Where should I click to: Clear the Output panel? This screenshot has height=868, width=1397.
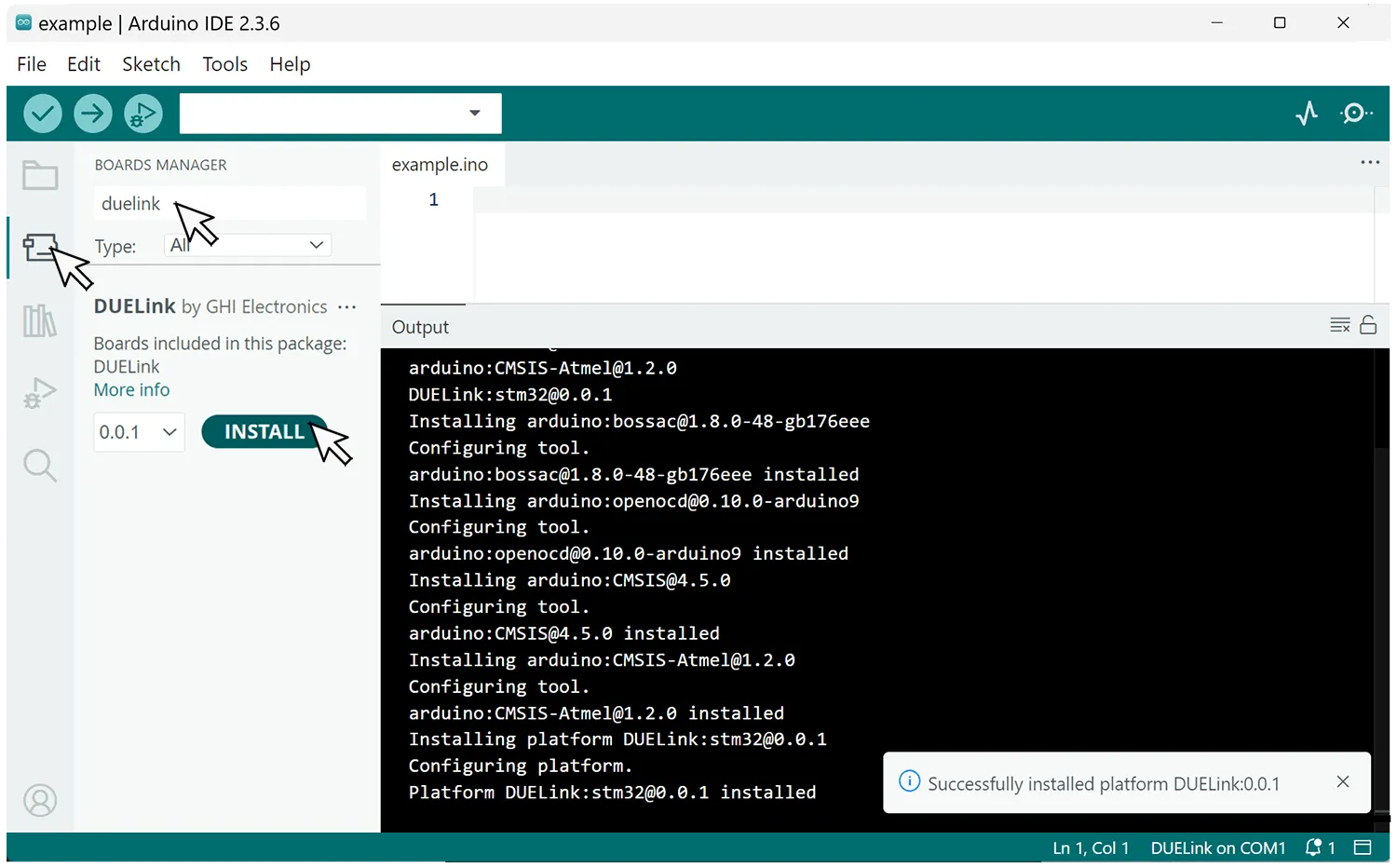pos(1339,325)
